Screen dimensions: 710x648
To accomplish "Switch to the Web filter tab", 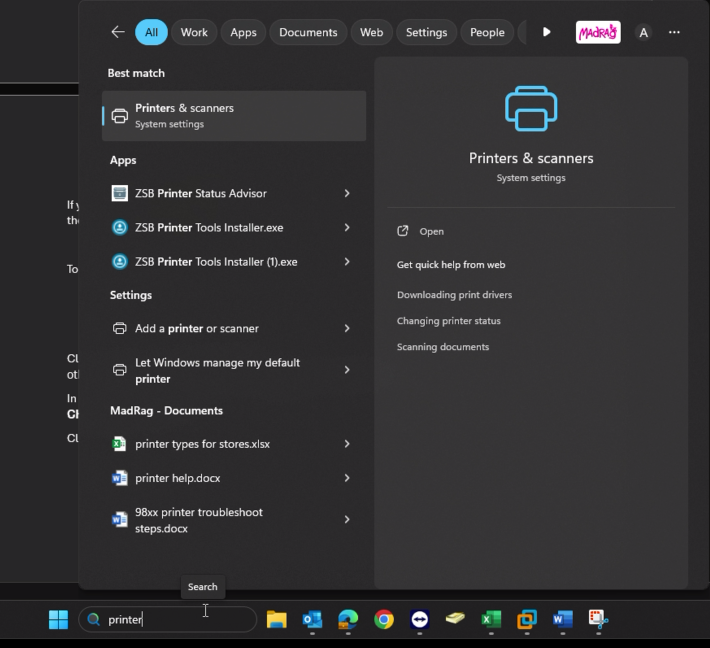I will pos(371,32).
